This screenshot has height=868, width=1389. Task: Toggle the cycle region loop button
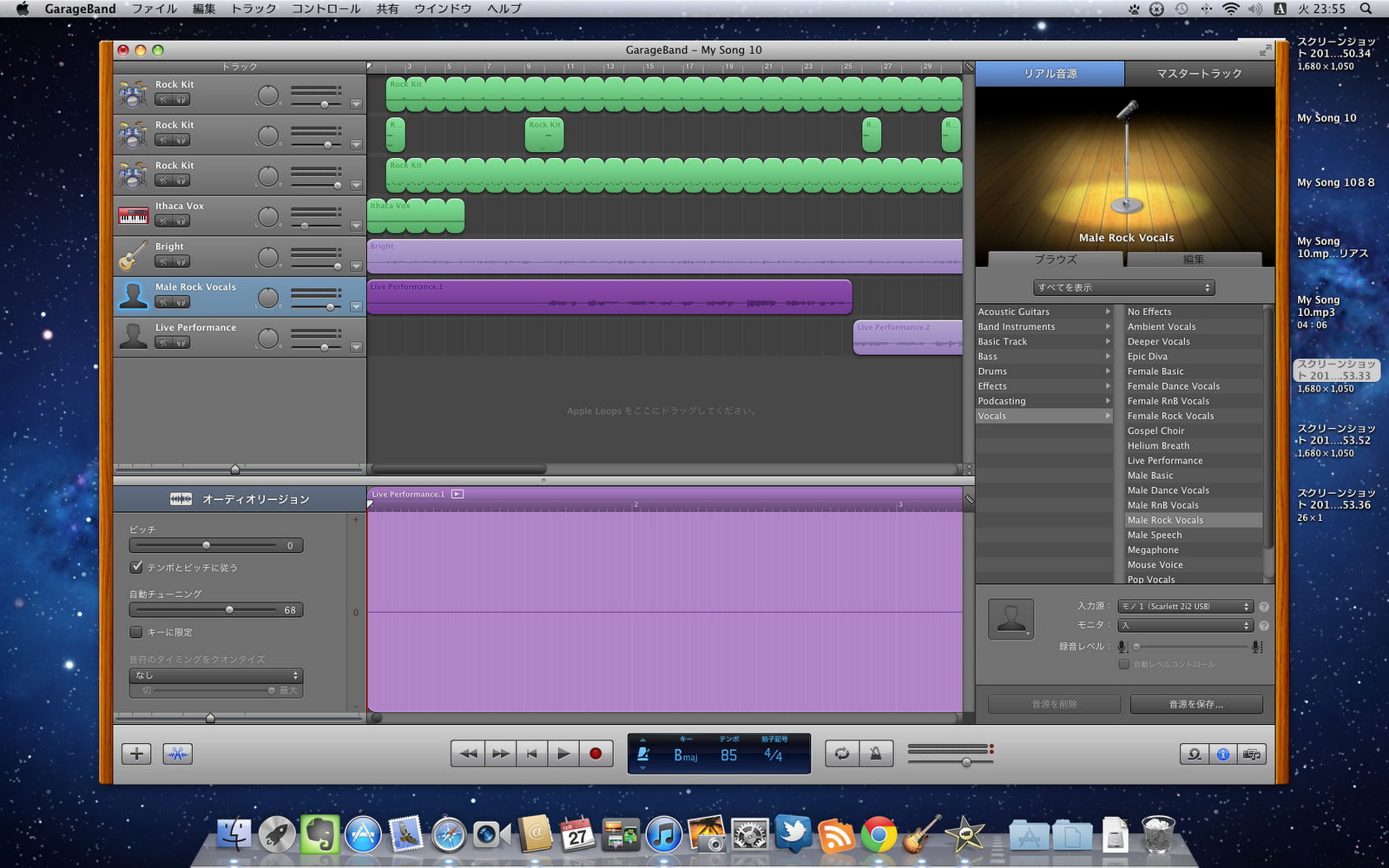842,753
